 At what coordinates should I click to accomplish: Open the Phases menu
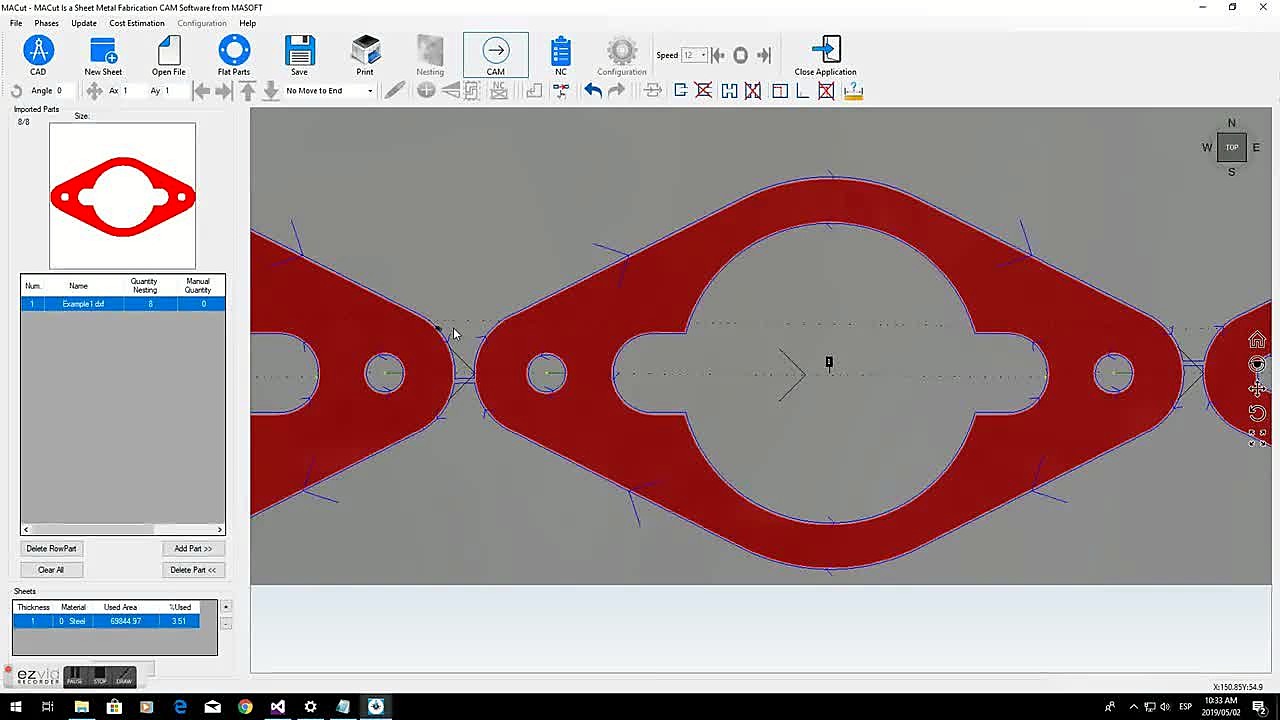[46, 23]
